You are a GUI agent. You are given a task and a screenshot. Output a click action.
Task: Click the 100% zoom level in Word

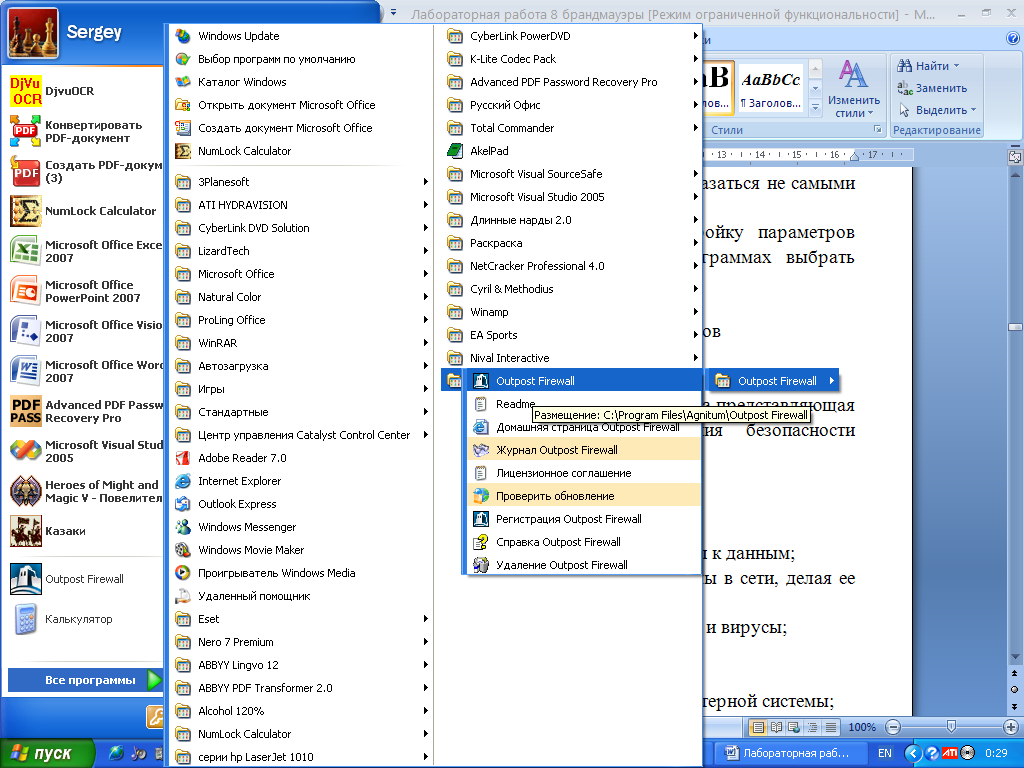pos(862,727)
